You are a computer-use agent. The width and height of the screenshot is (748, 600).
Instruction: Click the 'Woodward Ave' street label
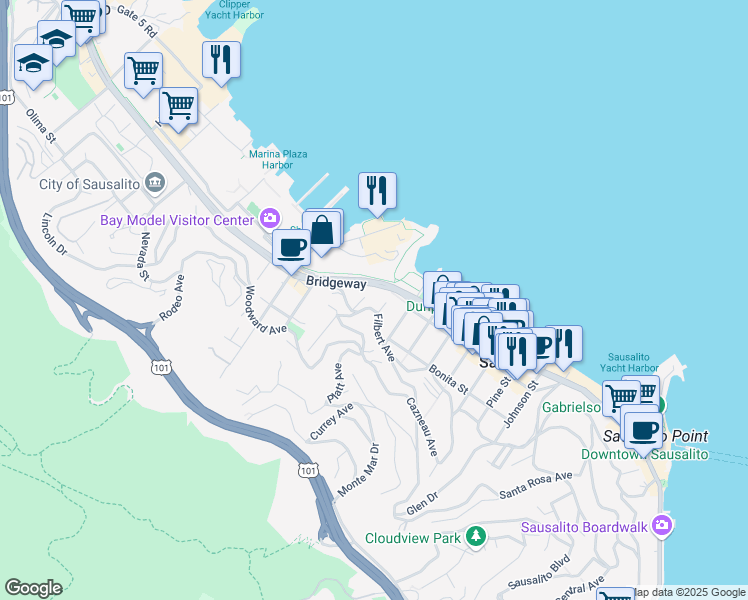coord(264,310)
